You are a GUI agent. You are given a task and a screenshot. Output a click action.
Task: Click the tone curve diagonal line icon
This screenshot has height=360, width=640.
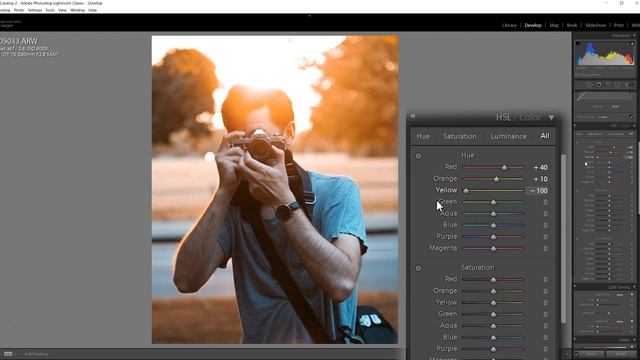[581, 96]
